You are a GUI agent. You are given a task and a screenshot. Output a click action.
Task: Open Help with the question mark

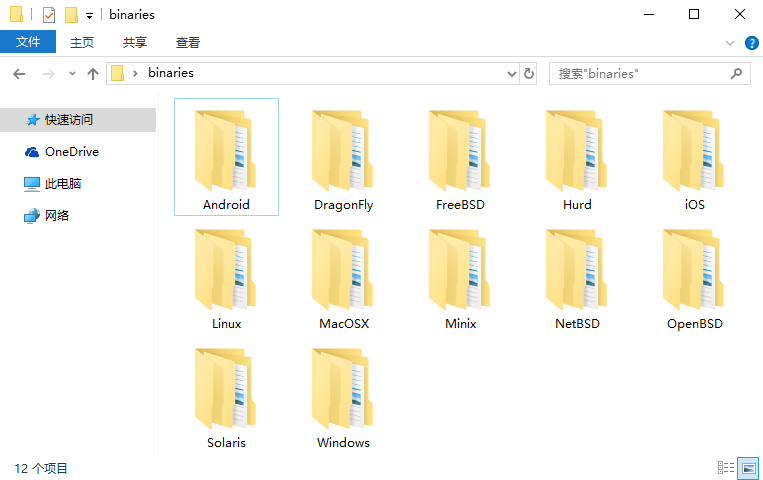[x=752, y=43]
